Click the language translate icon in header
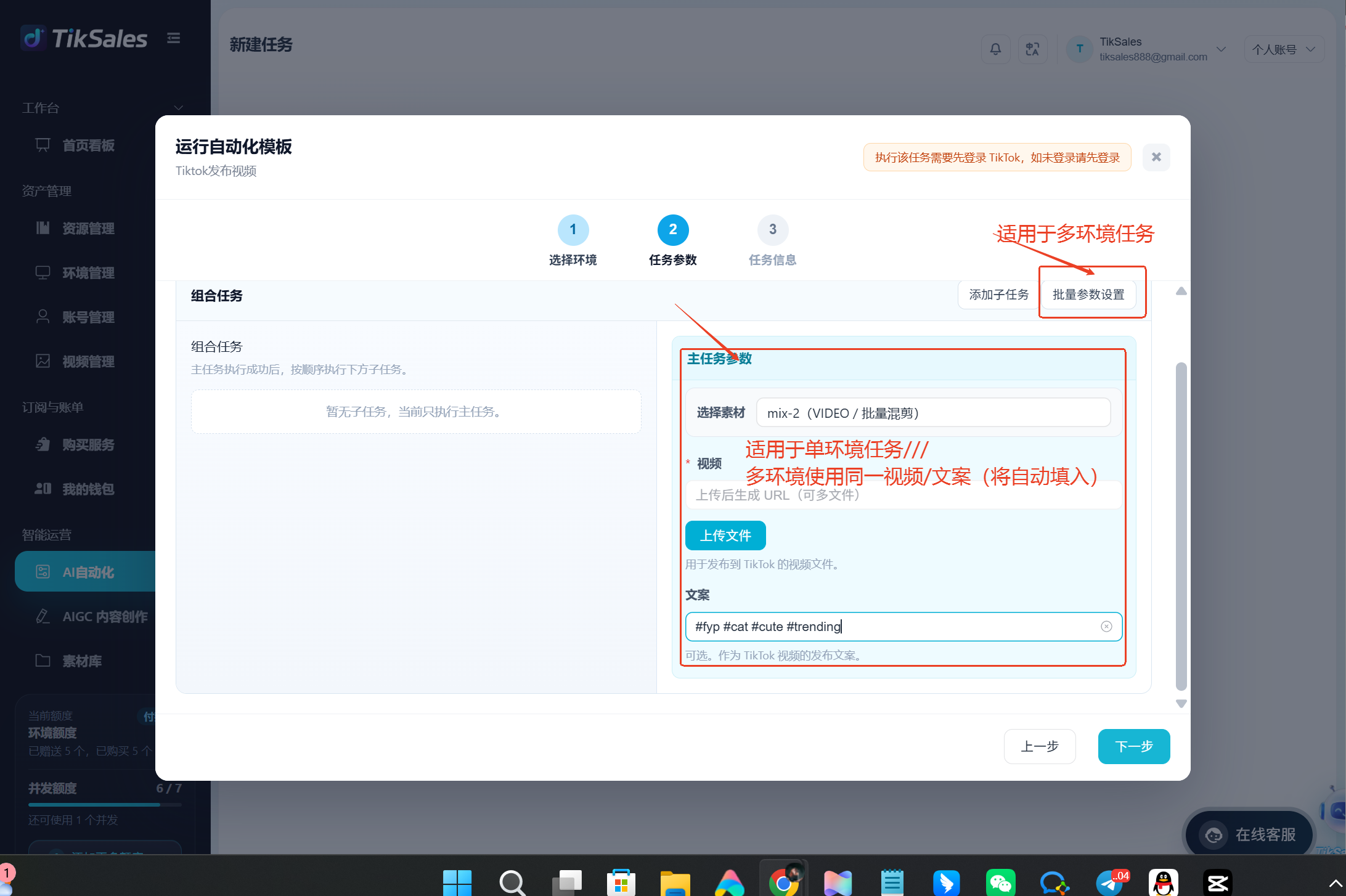 (1032, 49)
